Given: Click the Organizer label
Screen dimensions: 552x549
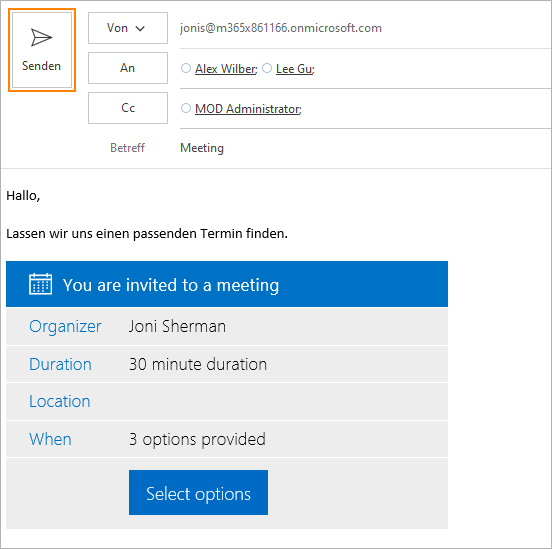Looking at the screenshot, I should click(65, 326).
